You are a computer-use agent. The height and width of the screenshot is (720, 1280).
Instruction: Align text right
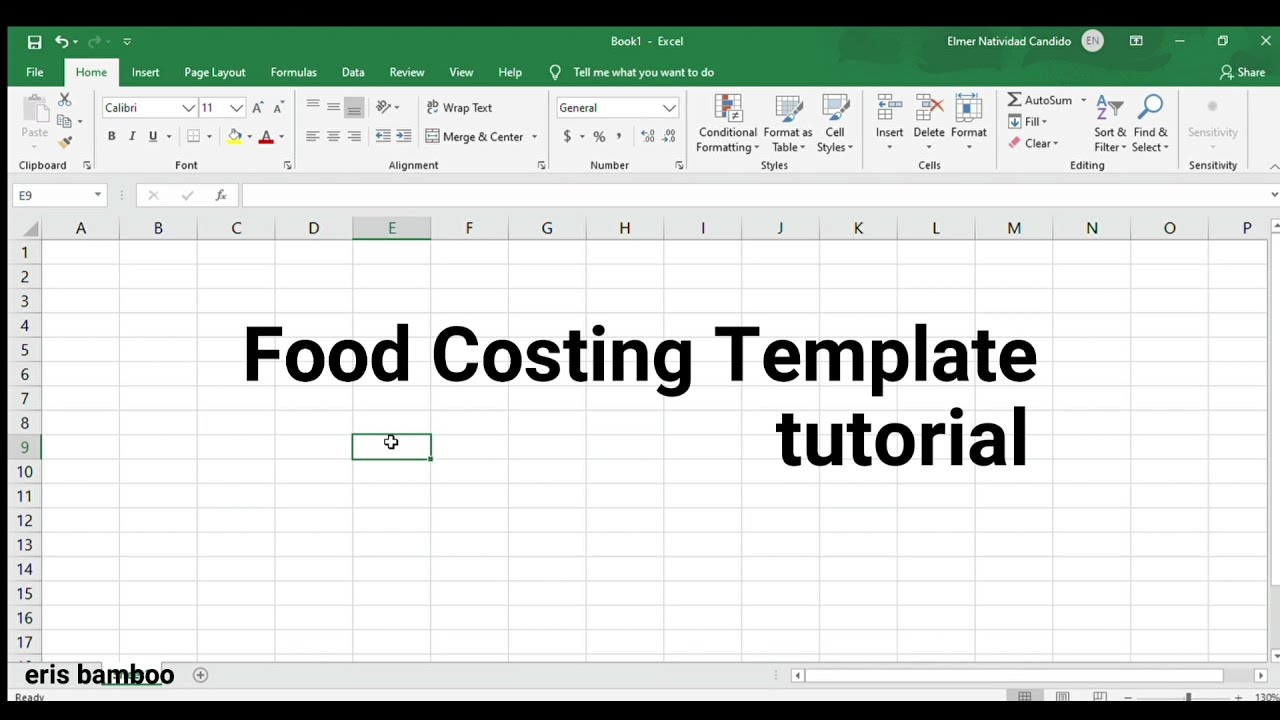pos(354,136)
